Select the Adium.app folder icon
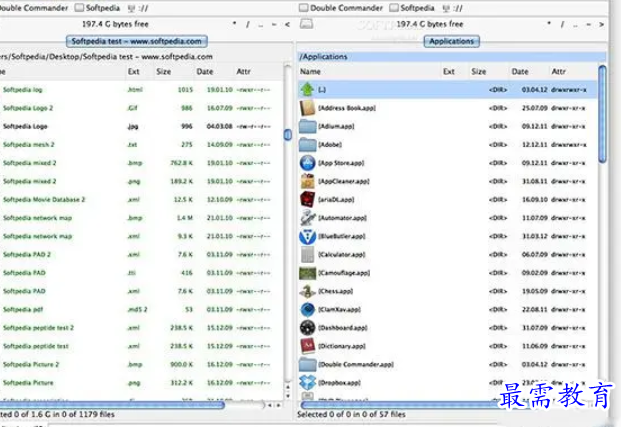Image resolution: width=621 pixels, height=427 pixels. (307, 126)
